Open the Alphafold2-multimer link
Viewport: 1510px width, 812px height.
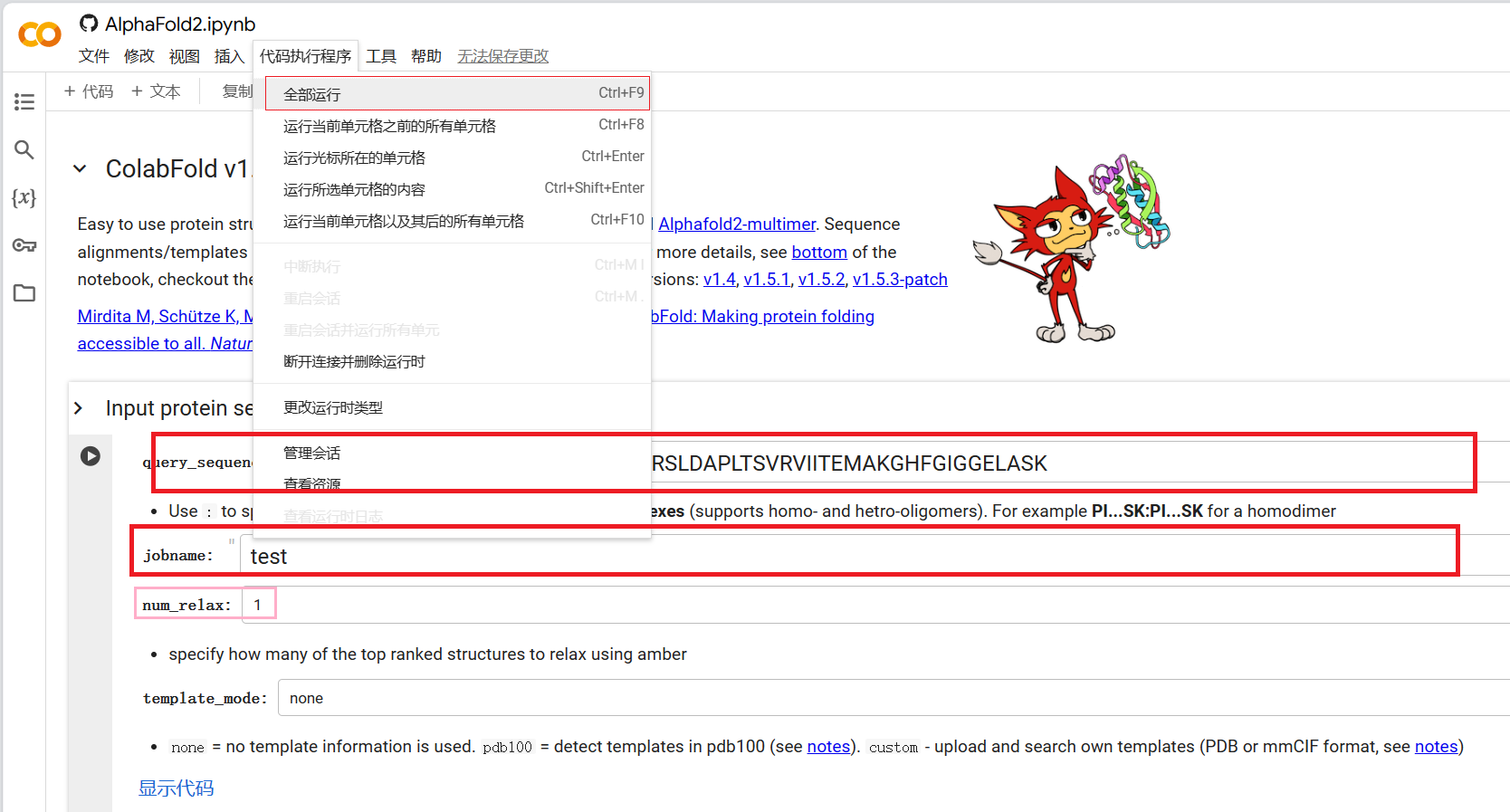point(737,224)
